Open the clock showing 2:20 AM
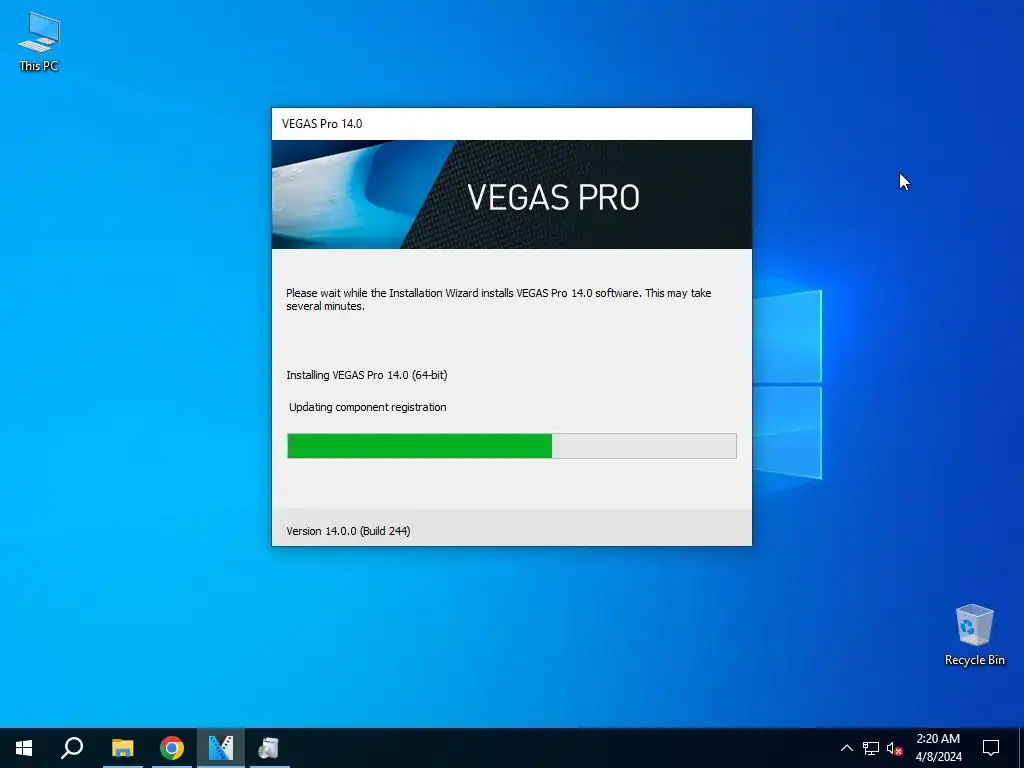 tap(938, 748)
